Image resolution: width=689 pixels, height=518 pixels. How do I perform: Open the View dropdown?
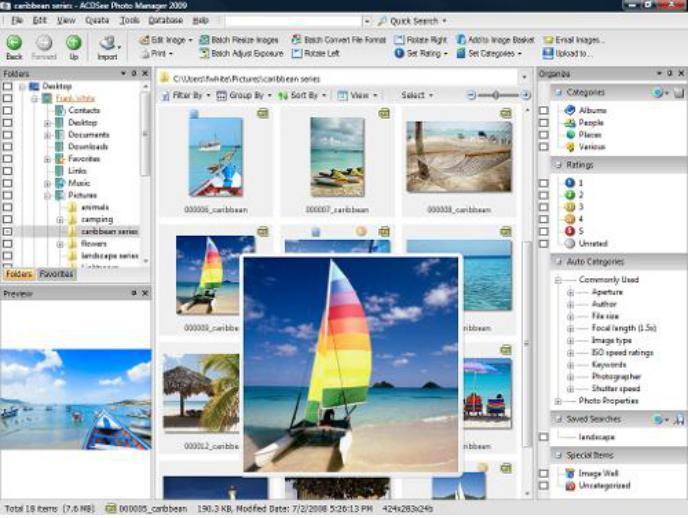pyautogui.click(x=357, y=95)
